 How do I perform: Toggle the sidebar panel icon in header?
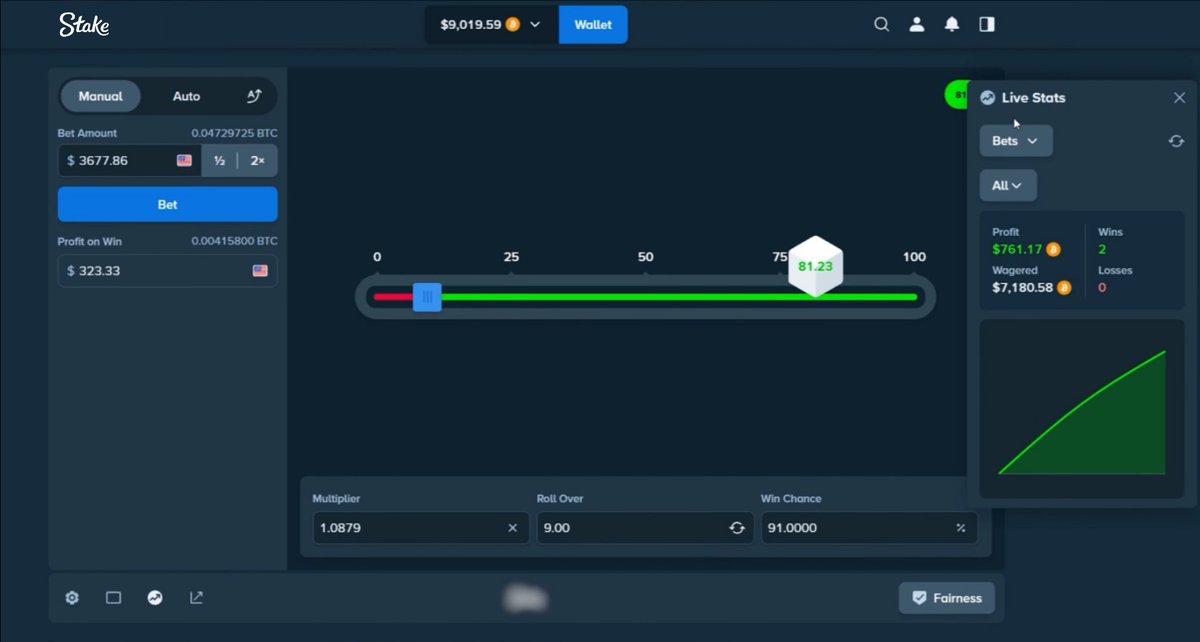(x=987, y=25)
